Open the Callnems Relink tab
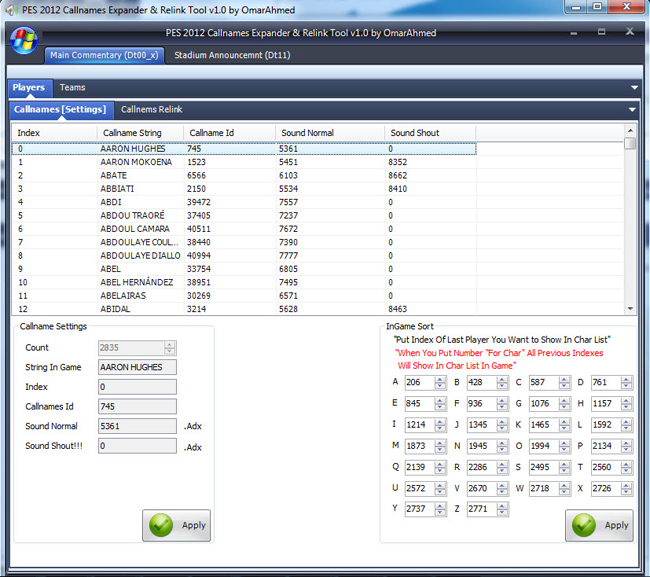The image size is (650, 577). pos(152,109)
